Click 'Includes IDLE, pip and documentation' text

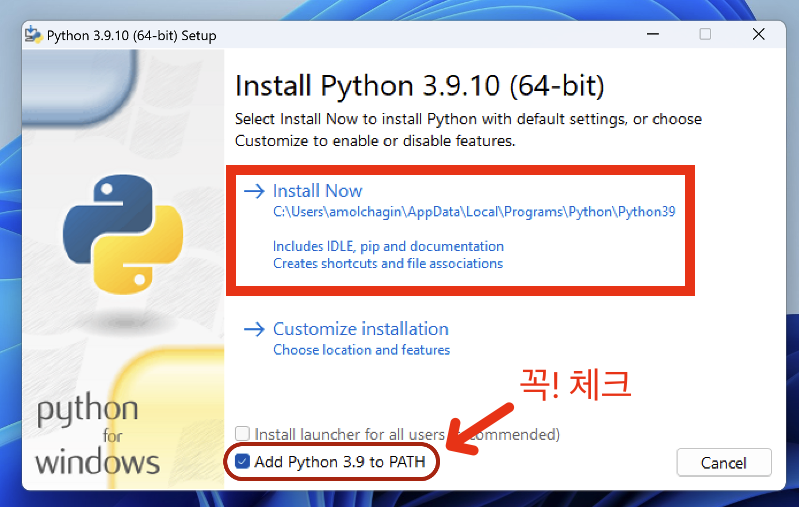[x=388, y=247]
